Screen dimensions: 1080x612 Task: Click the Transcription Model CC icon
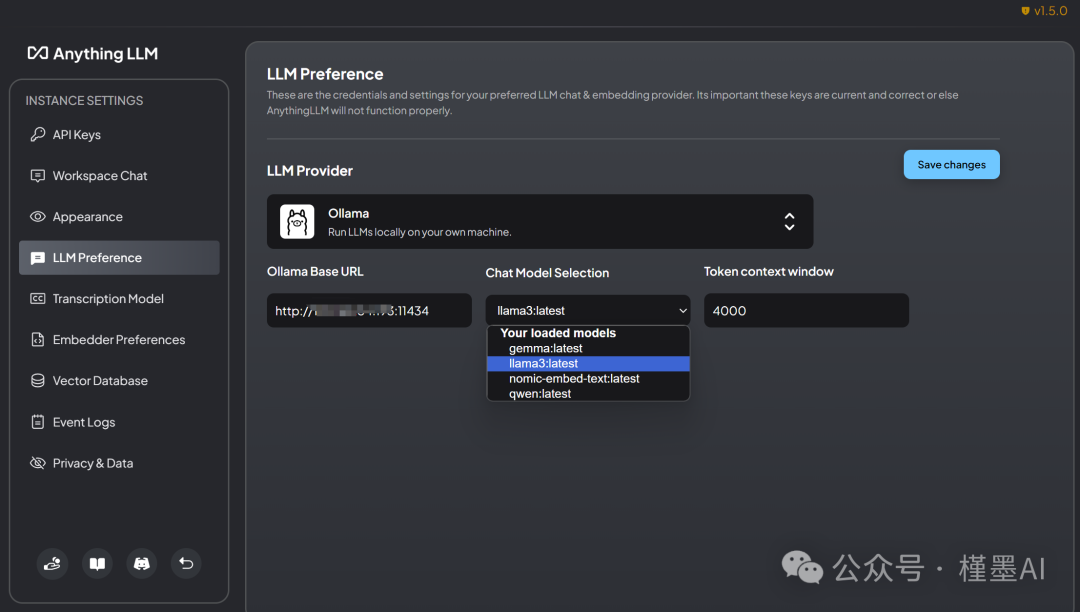coord(38,299)
